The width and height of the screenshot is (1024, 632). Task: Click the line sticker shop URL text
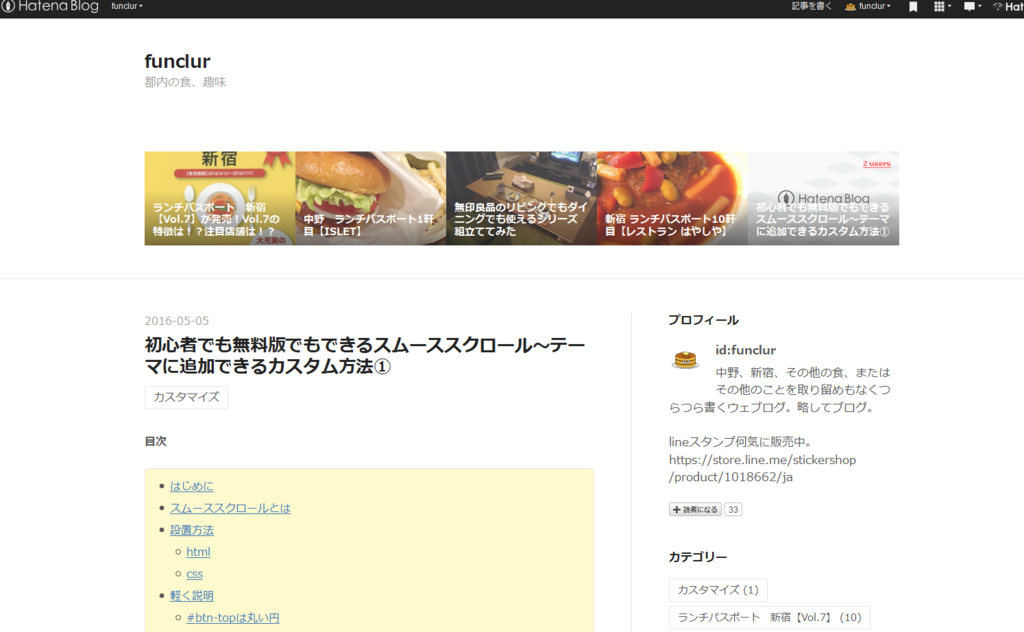pos(762,468)
